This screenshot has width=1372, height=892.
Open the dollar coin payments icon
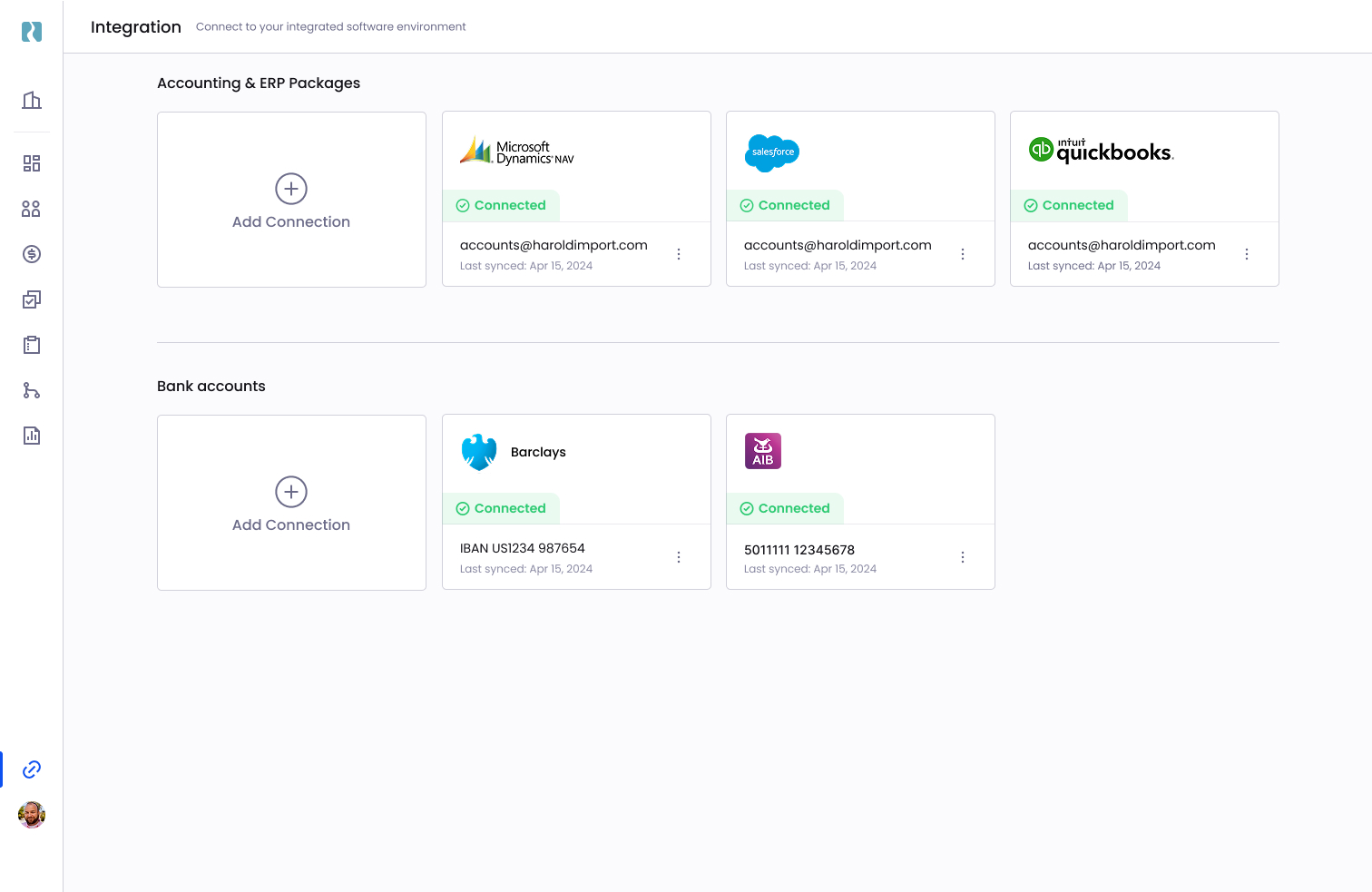pos(32,254)
